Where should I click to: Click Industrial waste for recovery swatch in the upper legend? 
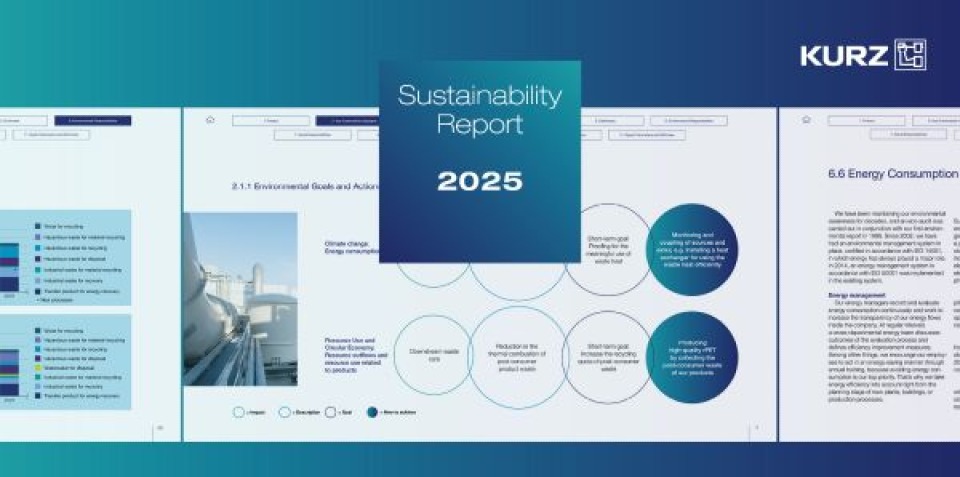pyautogui.click(x=39, y=280)
